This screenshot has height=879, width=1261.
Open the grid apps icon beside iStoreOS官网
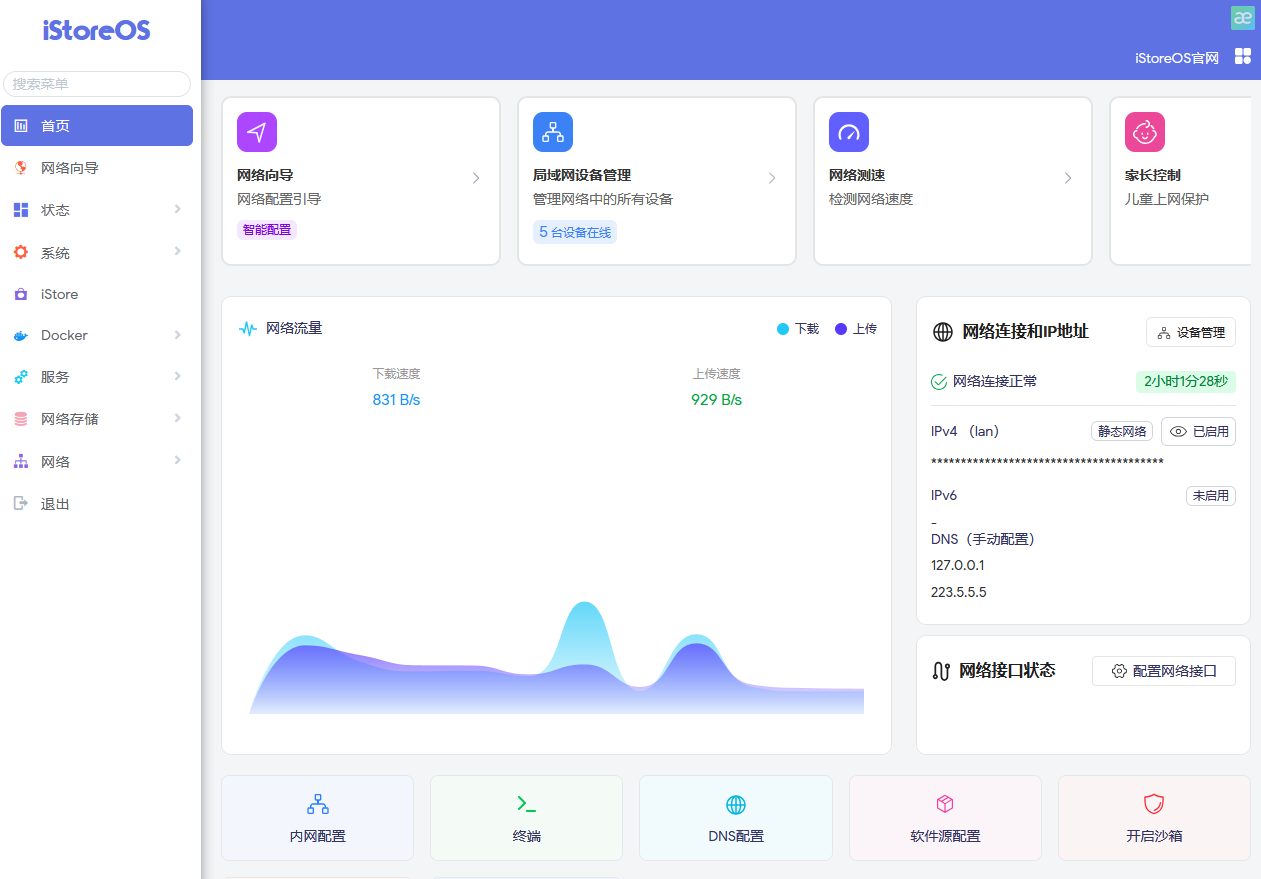1243,56
